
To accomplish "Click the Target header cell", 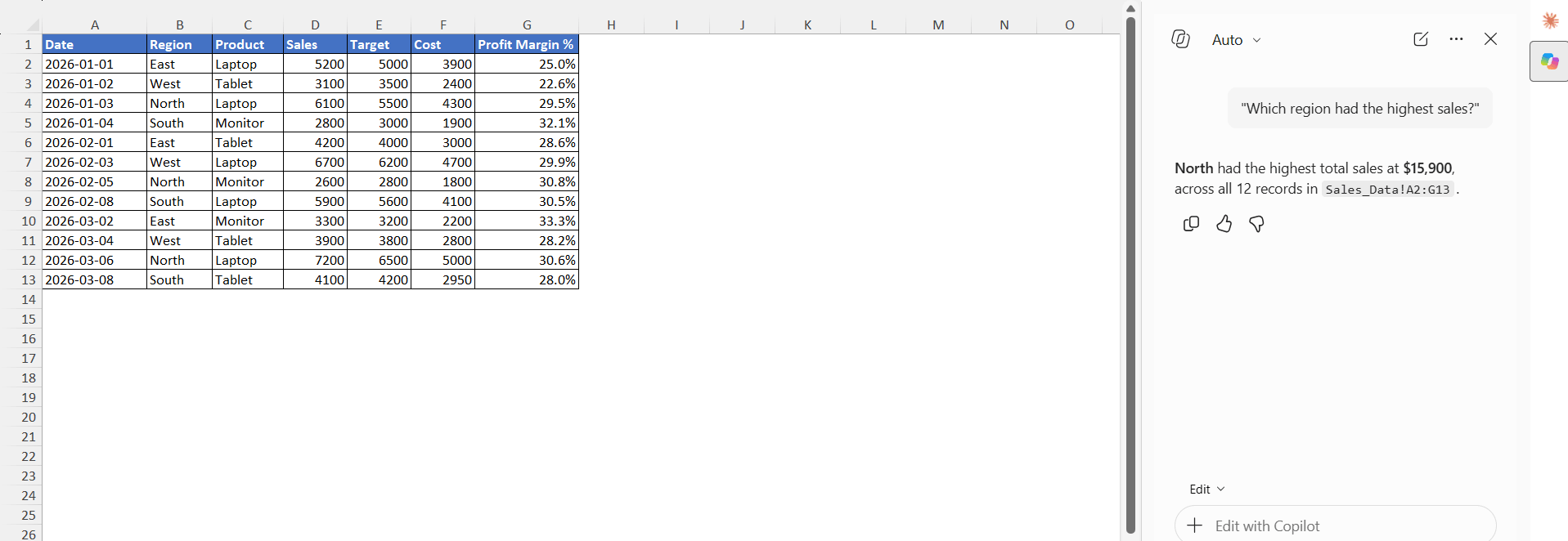I will click(x=379, y=44).
